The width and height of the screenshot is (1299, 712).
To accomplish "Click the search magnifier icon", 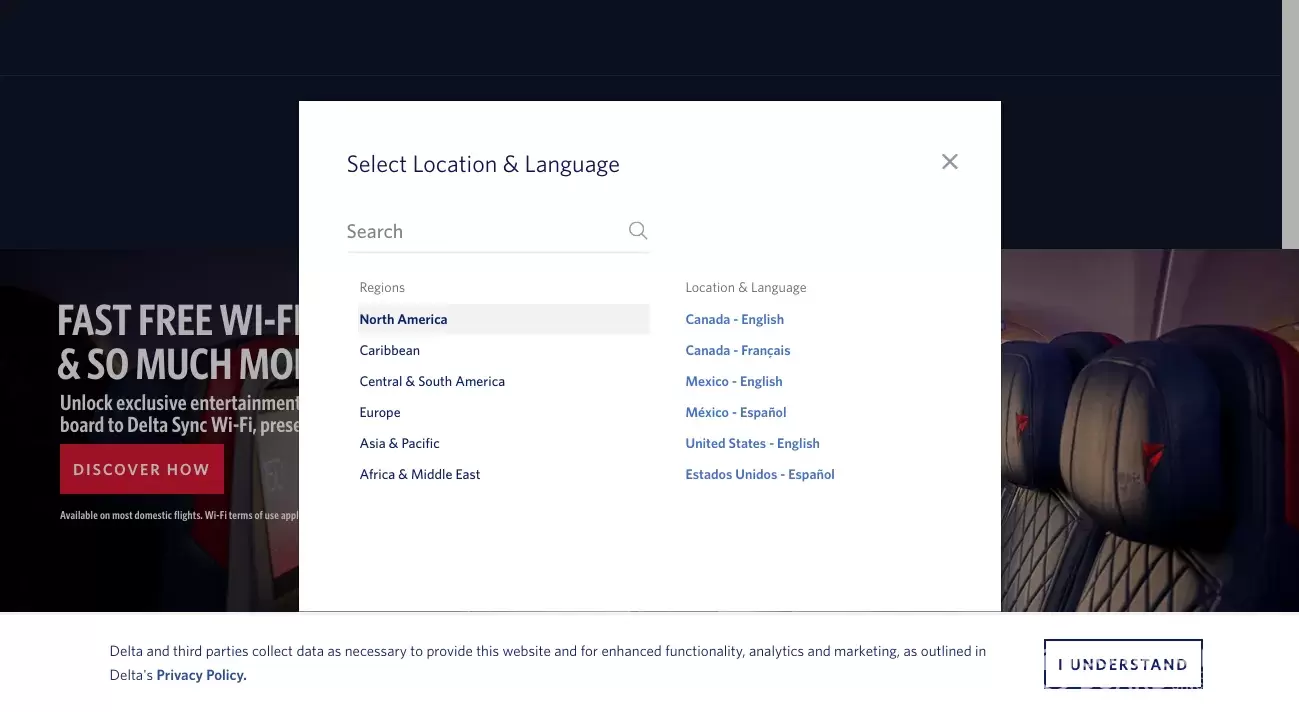I will click(638, 231).
